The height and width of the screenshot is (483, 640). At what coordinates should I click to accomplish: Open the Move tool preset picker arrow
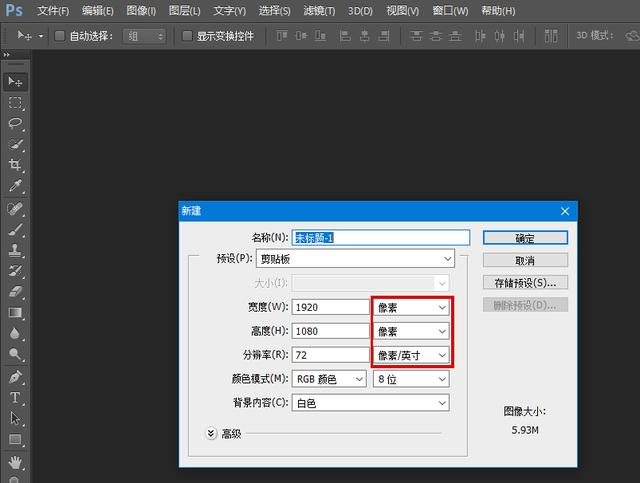point(41,36)
